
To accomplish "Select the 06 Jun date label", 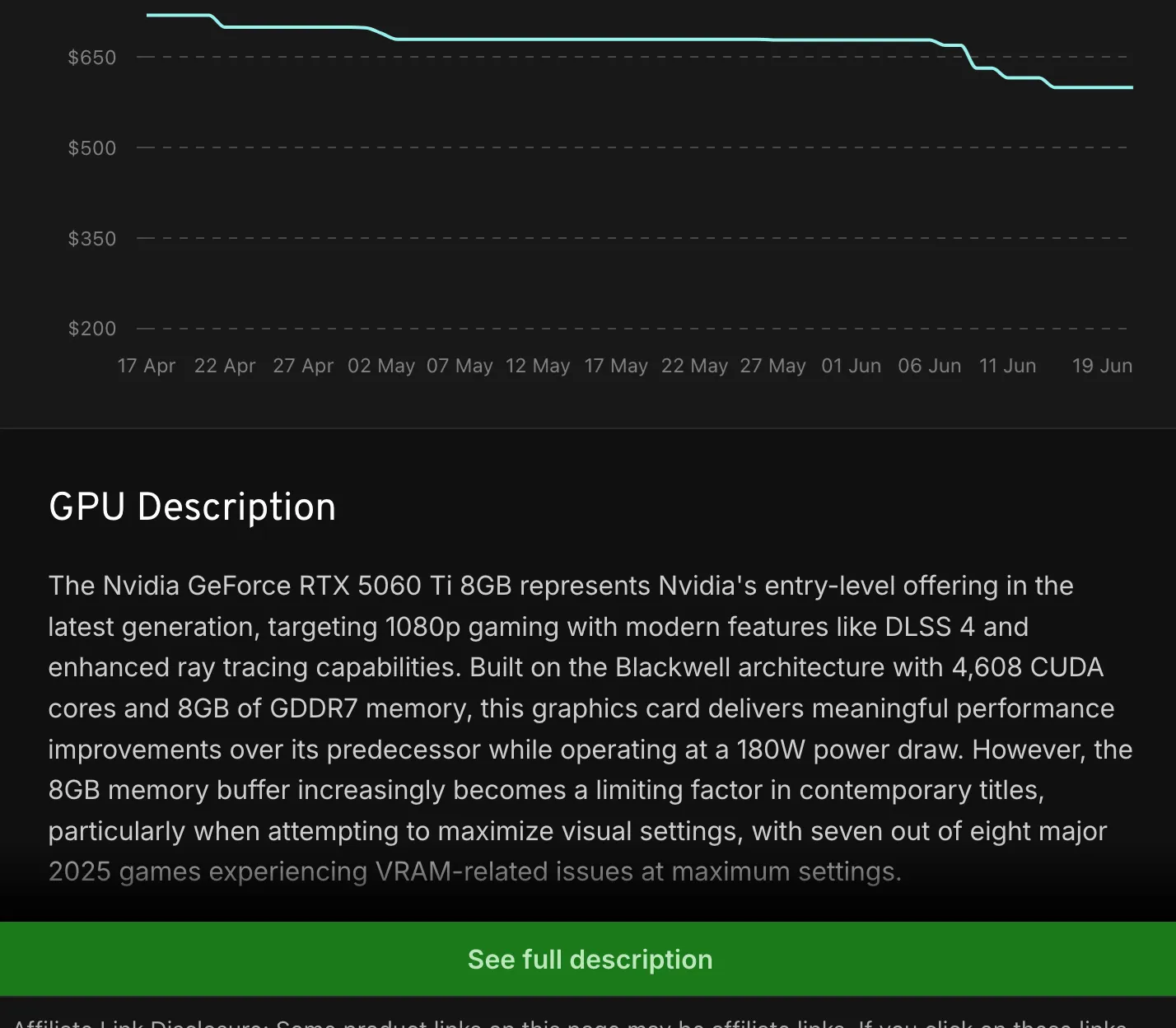I will 929,366.
